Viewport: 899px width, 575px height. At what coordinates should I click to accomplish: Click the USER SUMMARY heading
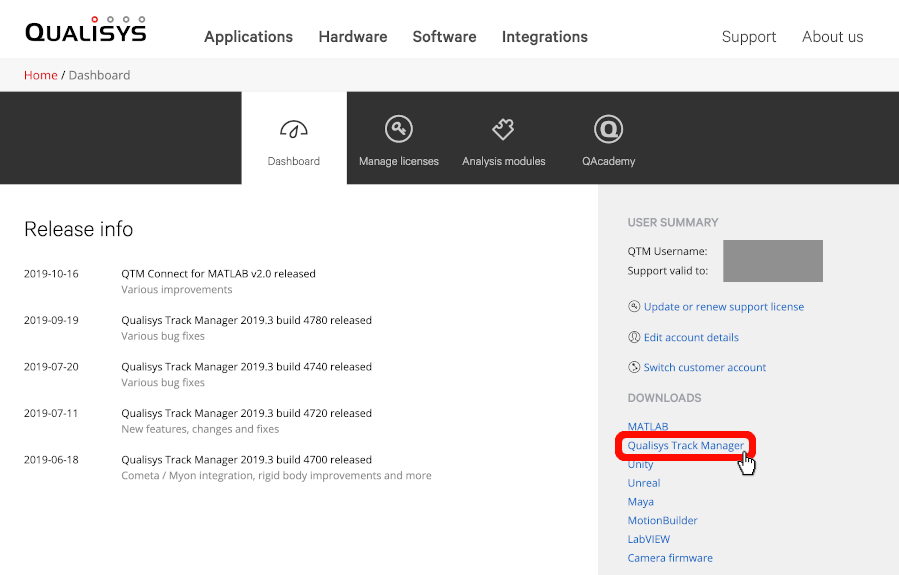click(x=673, y=222)
